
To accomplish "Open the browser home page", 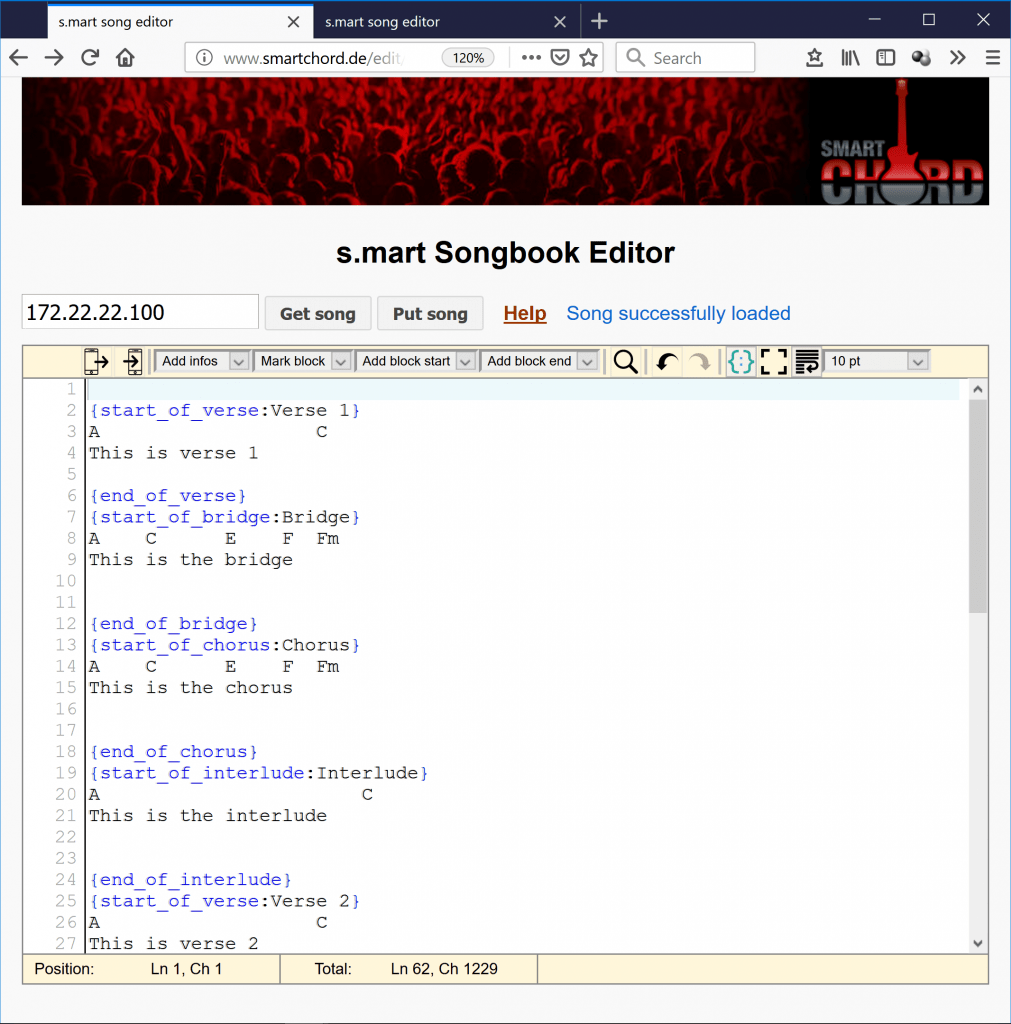I will coord(125,57).
